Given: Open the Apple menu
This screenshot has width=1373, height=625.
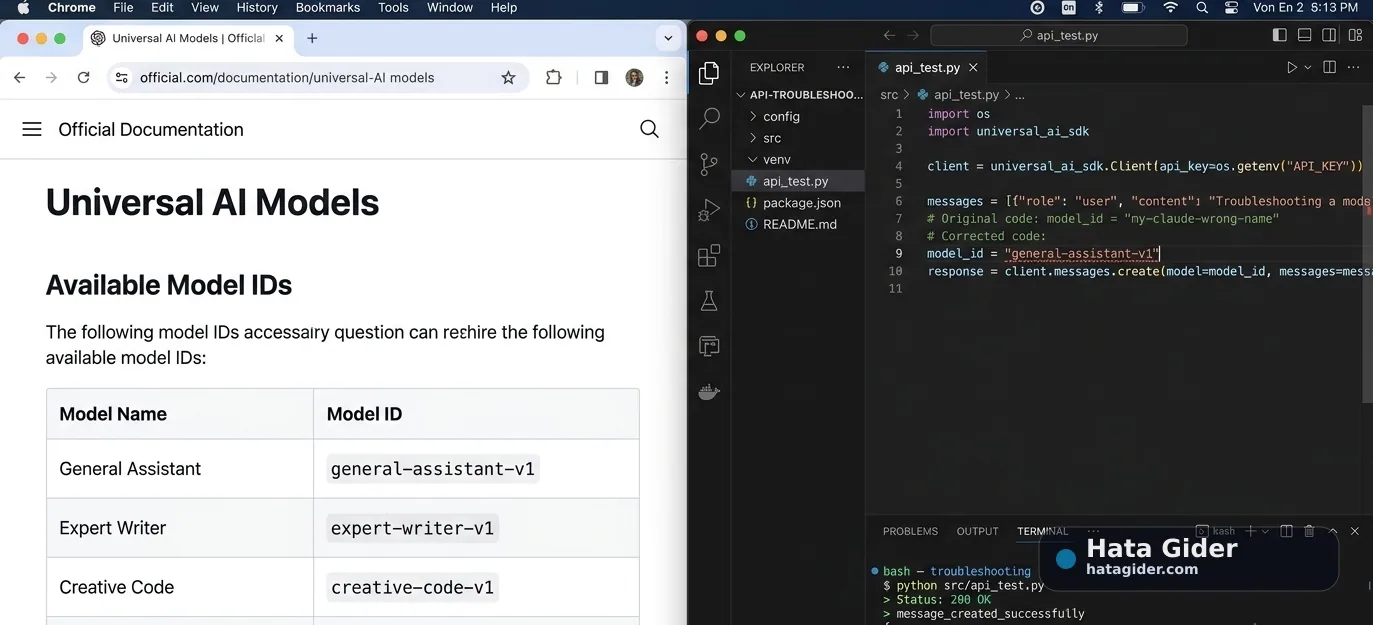Looking at the screenshot, I should coord(23,7).
